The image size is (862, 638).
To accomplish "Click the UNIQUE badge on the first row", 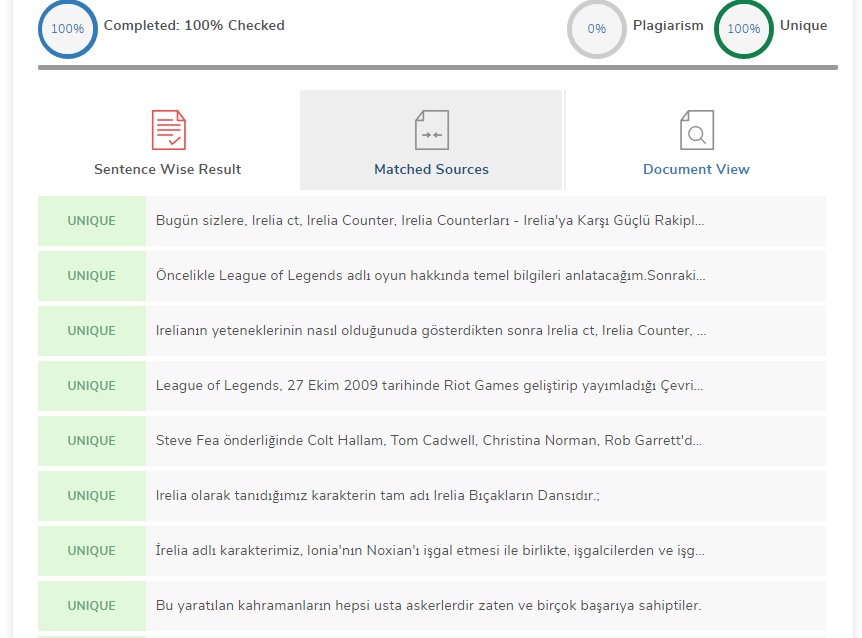I will pyautogui.click(x=92, y=221).
